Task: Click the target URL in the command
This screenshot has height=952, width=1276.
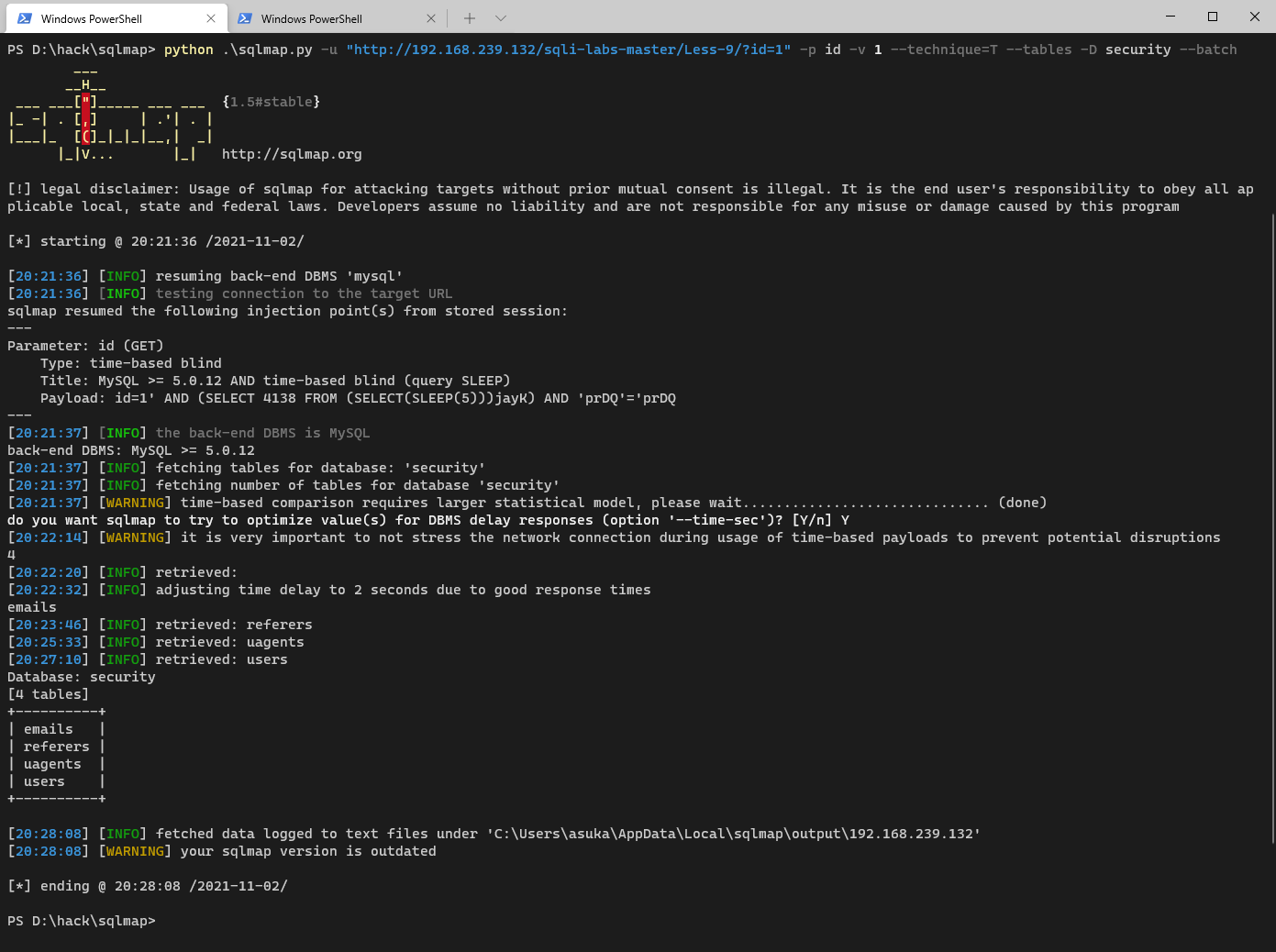Action: pyautogui.click(x=569, y=50)
